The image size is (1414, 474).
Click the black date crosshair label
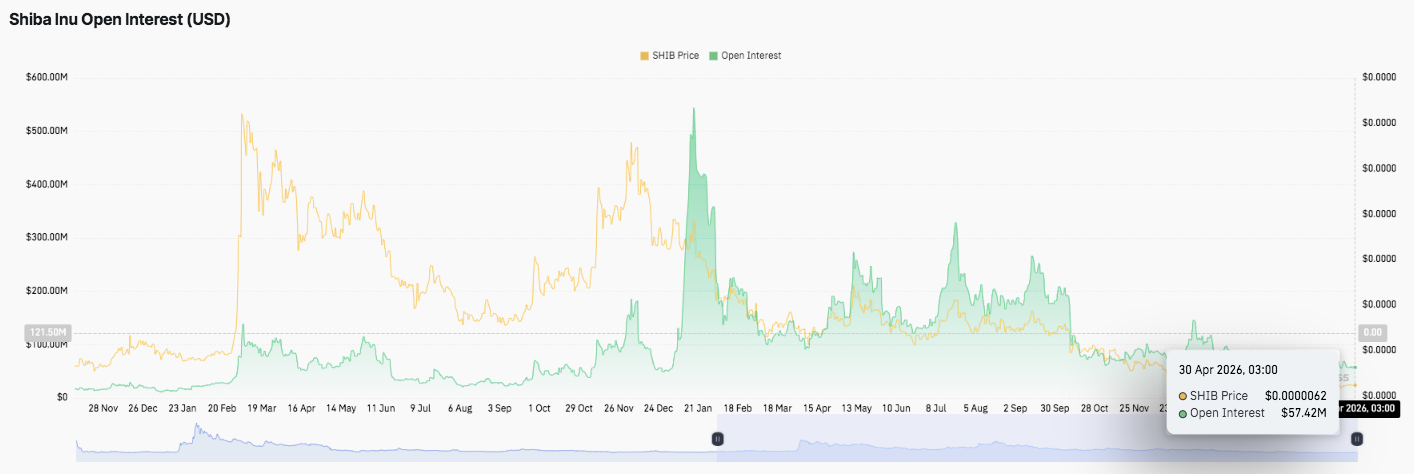(1370, 408)
